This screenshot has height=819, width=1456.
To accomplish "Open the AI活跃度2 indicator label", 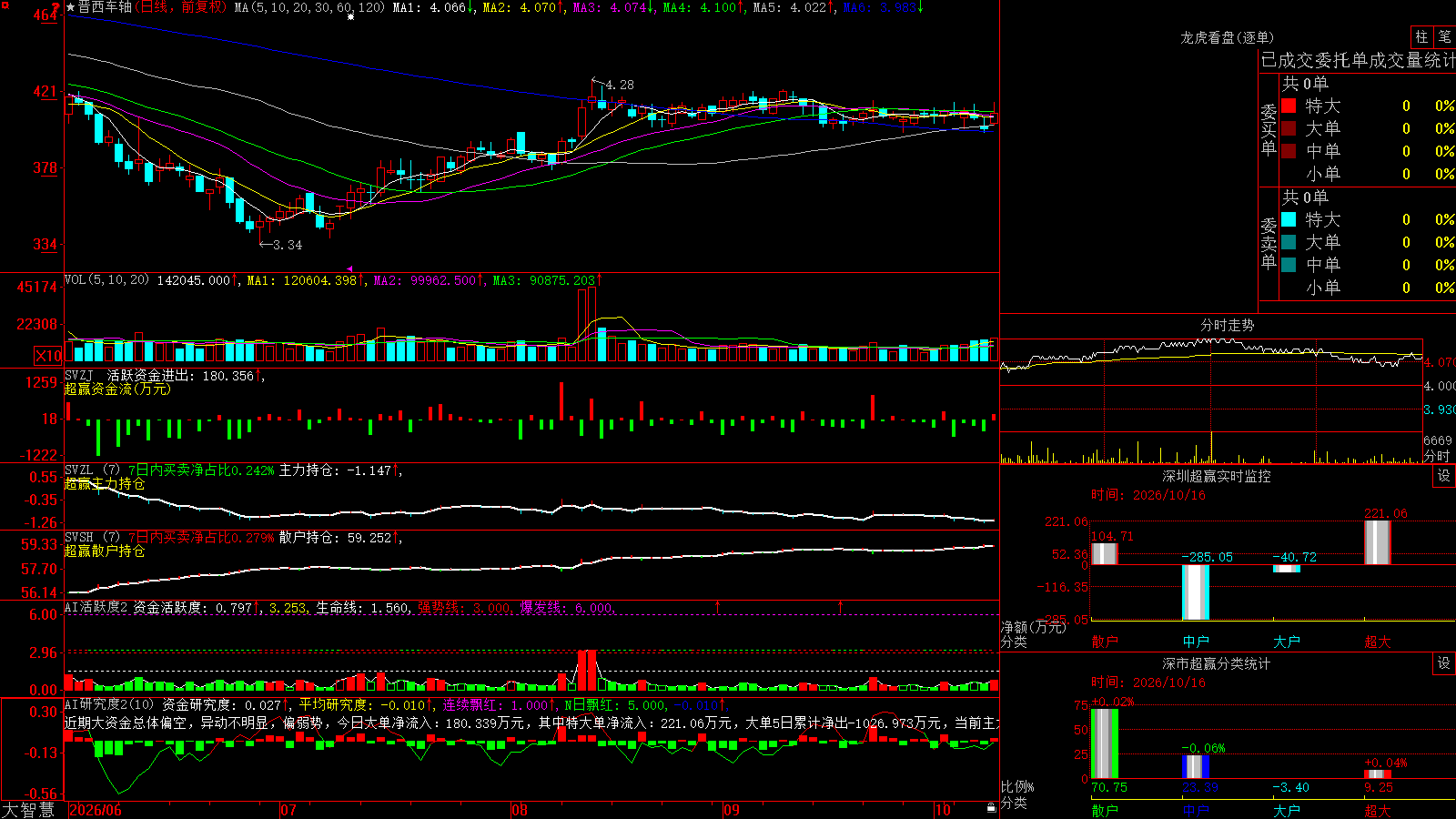I will 96,607.
